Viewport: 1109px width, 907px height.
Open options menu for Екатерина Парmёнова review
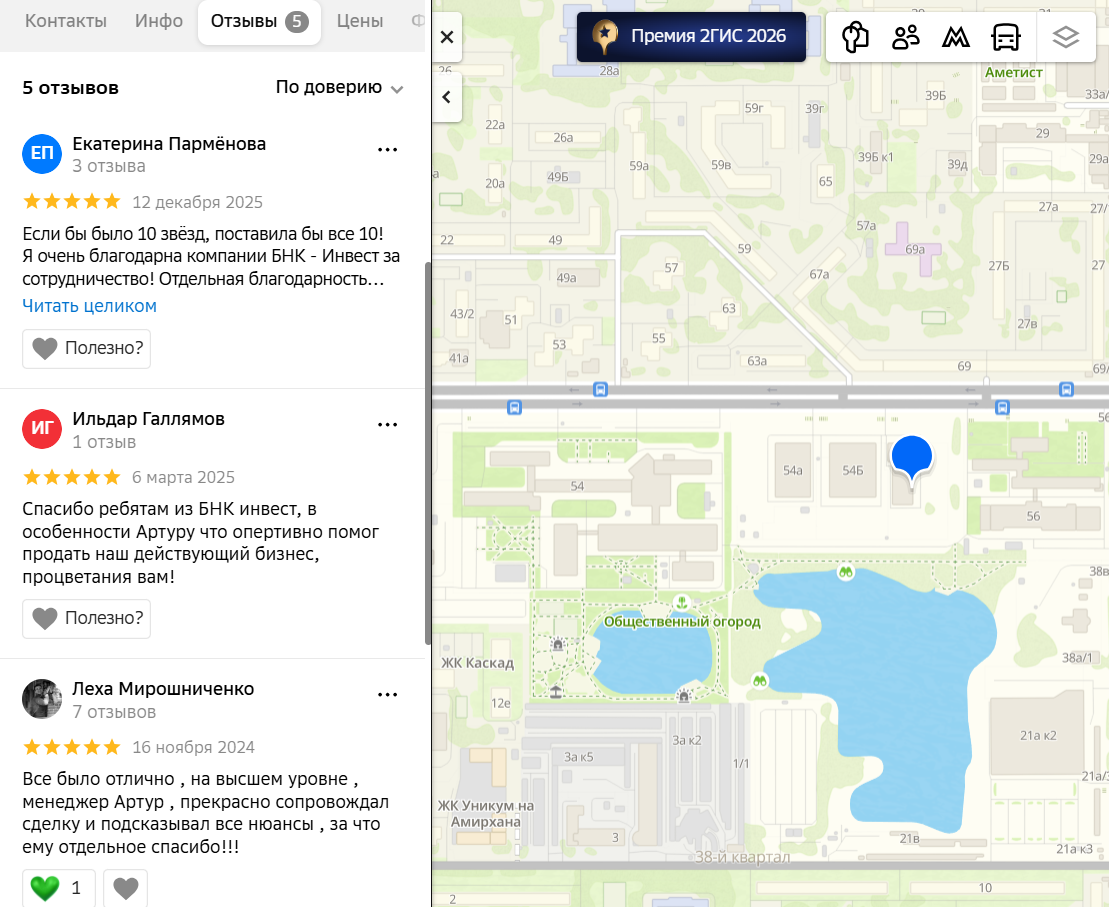[x=388, y=149]
